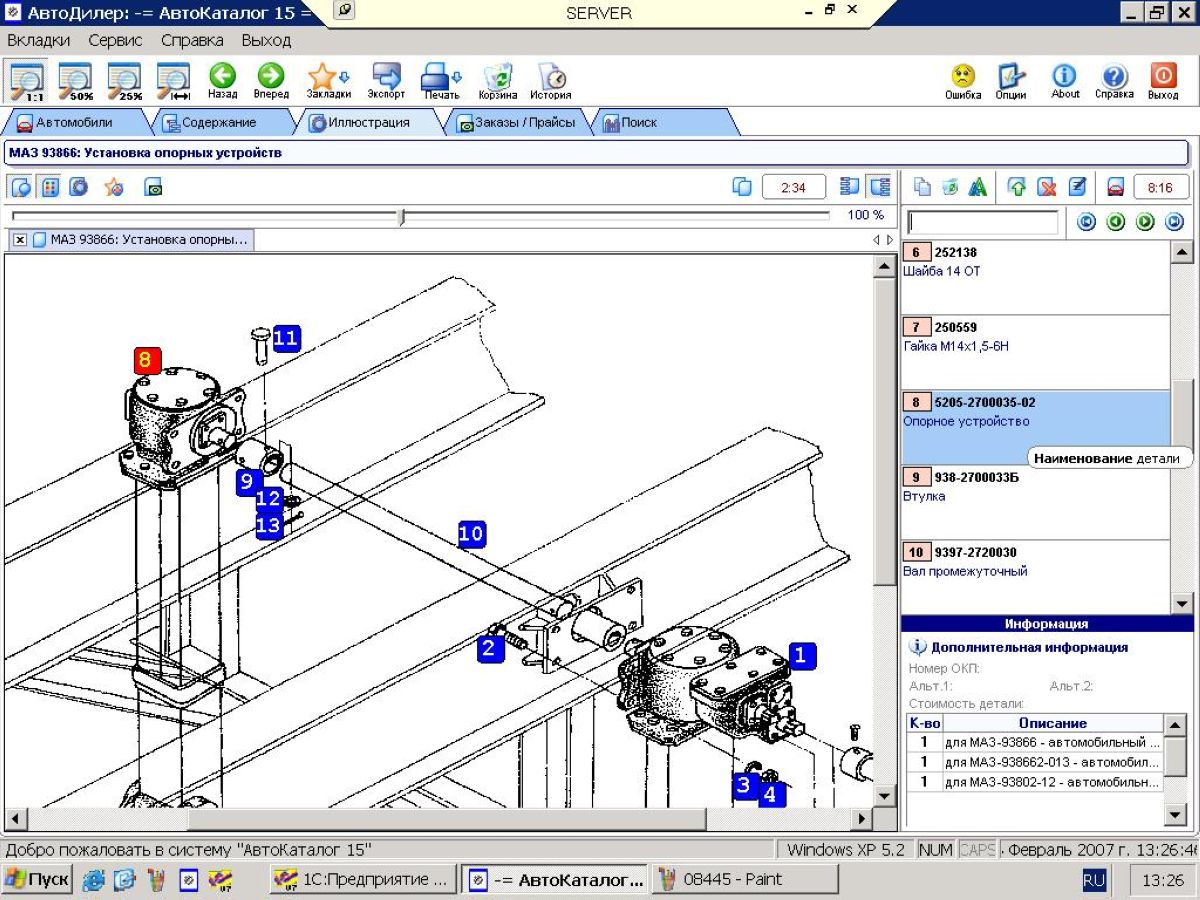Jump to last part with blue last arrow
Image resolution: width=1200 pixels, height=900 pixels.
coord(1175,222)
